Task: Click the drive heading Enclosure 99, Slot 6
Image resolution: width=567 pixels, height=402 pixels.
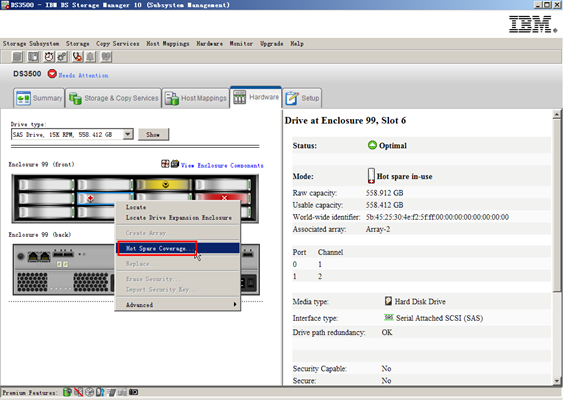Action: 345,120
